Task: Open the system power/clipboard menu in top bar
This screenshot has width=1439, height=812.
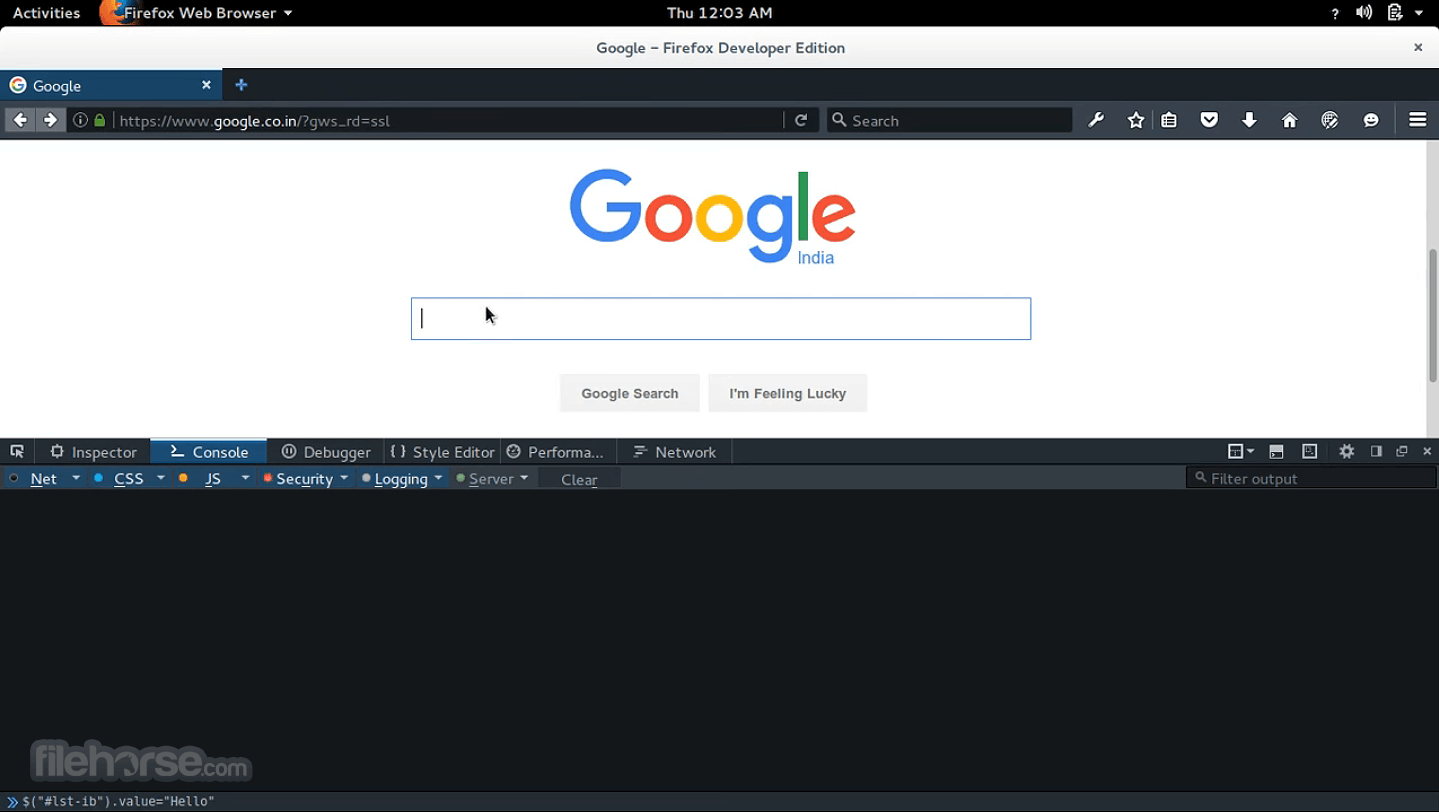Action: pos(1404,13)
